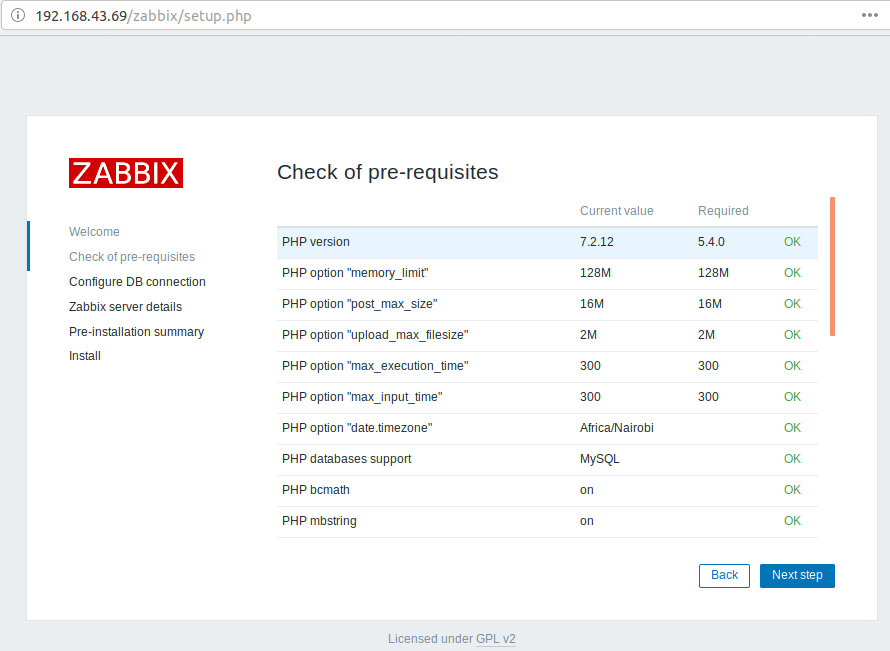Click the OK status for PHP version

click(x=792, y=242)
